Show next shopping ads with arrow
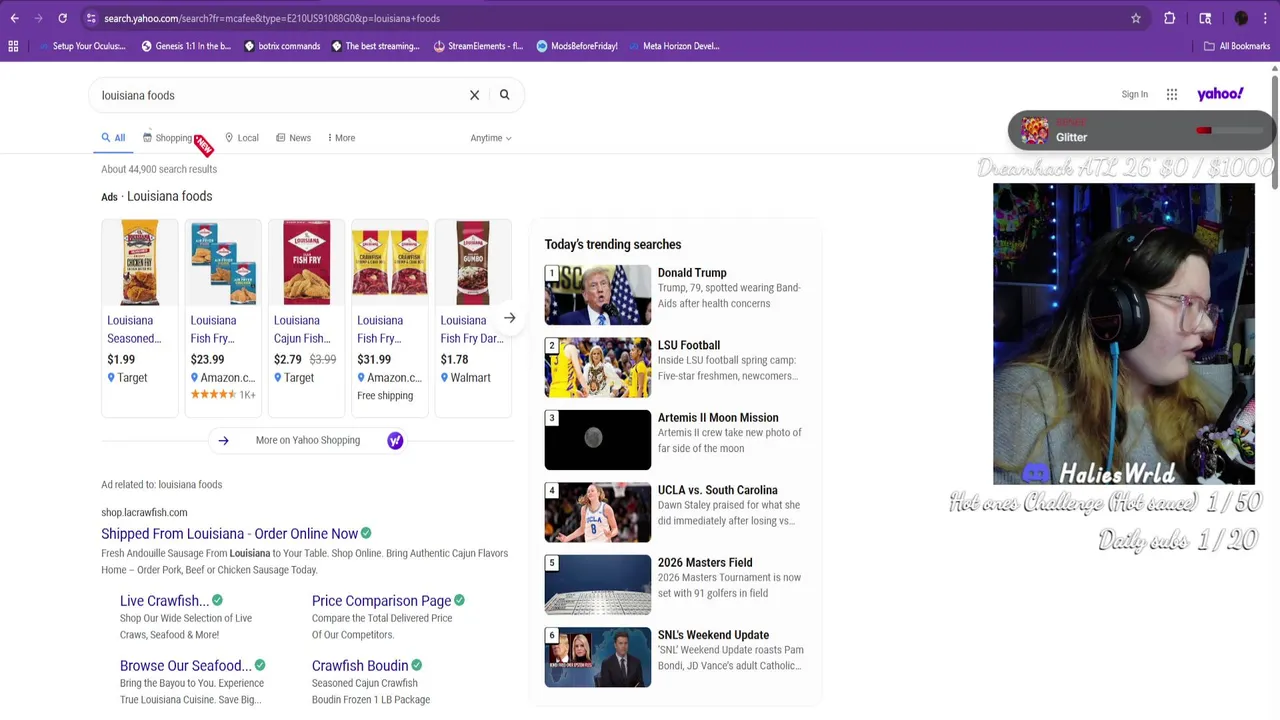The height and width of the screenshot is (720, 1280). (509, 318)
